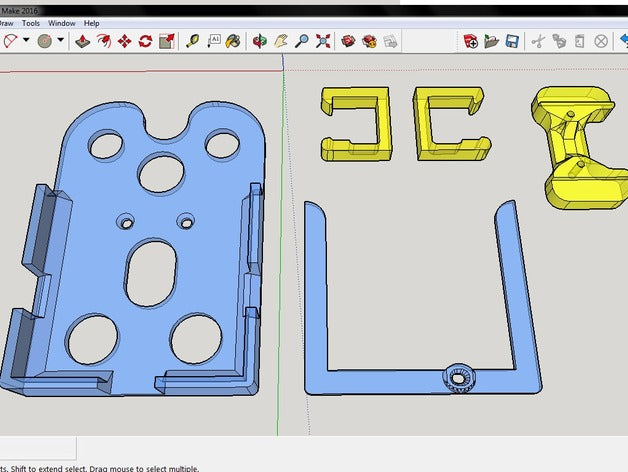
Task: Open the Window menu
Action: pos(62,23)
